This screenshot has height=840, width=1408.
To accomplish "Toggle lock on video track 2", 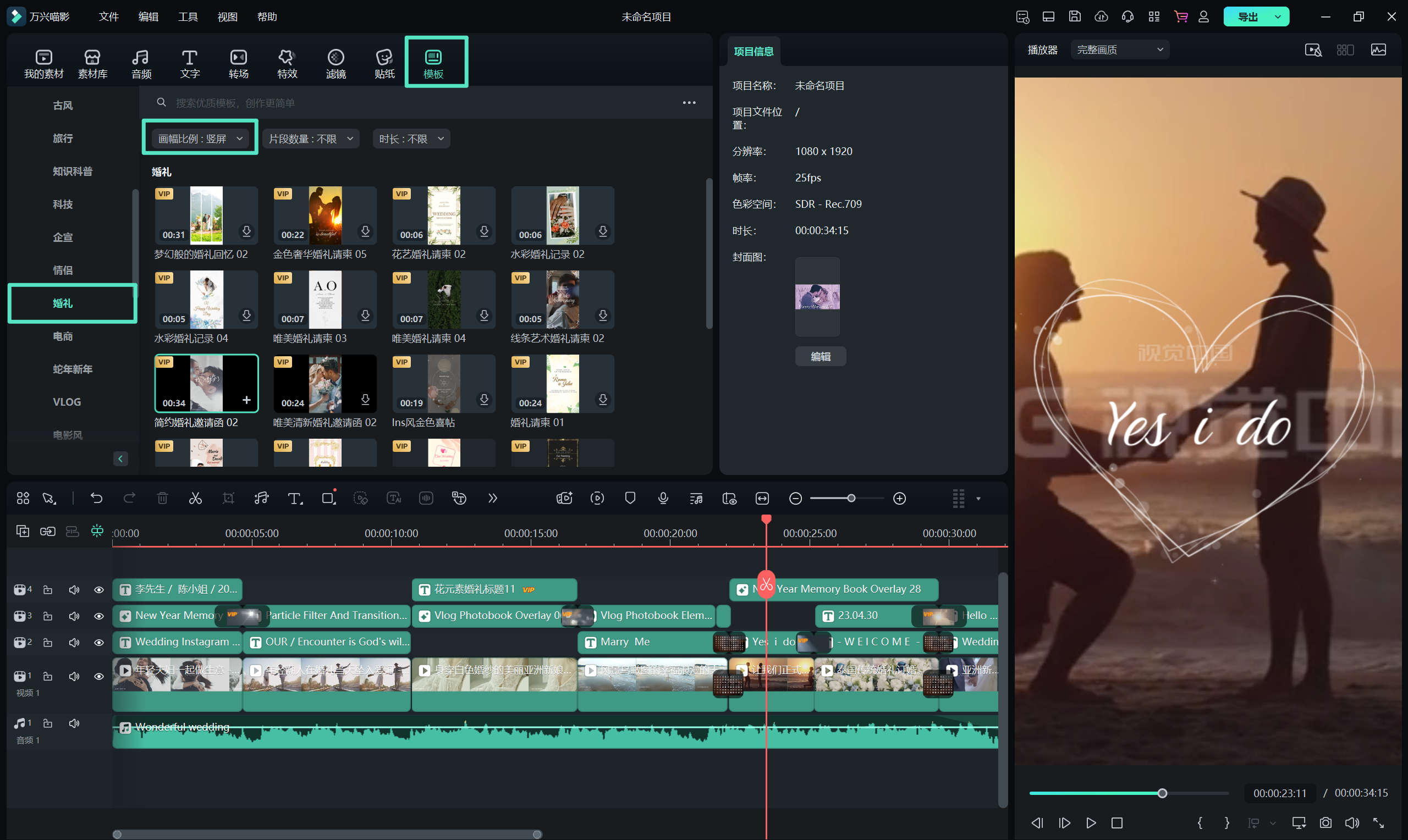I will point(48,643).
